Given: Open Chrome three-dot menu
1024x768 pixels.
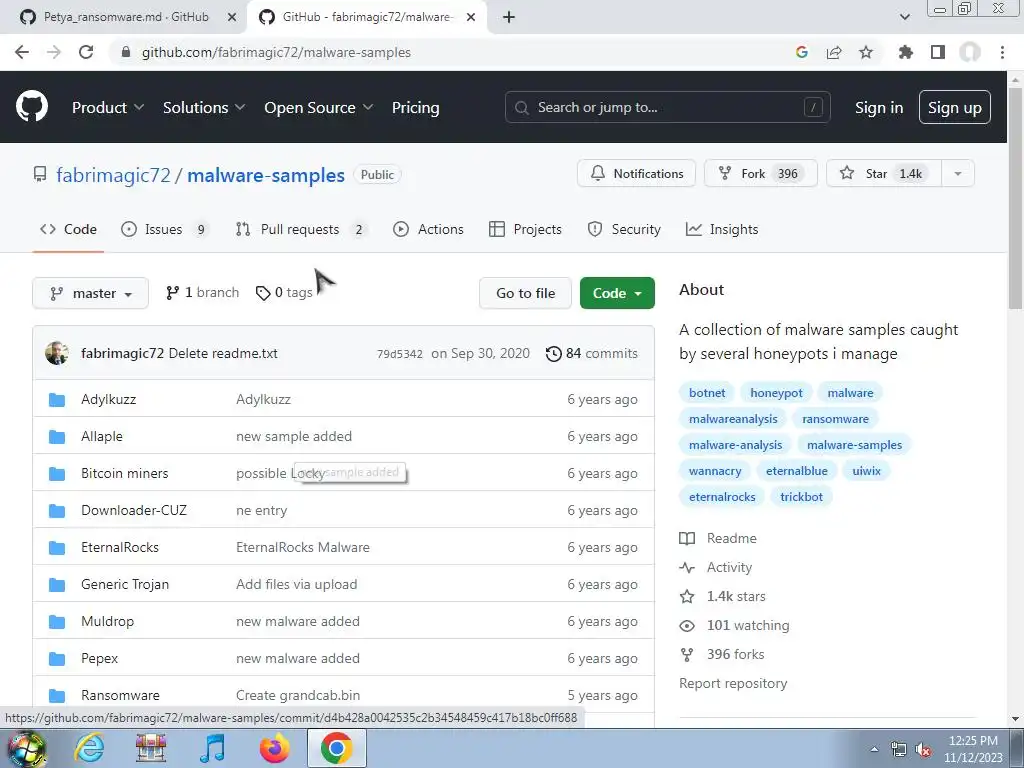Looking at the screenshot, I should pyautogui.click(x=1002, y=52).
